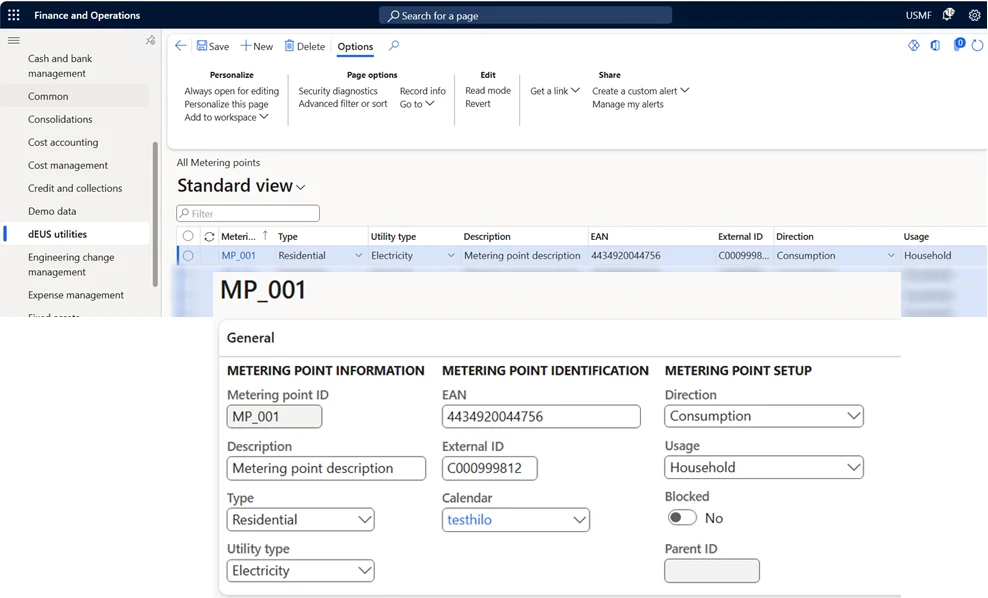
Task: Click Always open for editing
Action: [231, 91]
